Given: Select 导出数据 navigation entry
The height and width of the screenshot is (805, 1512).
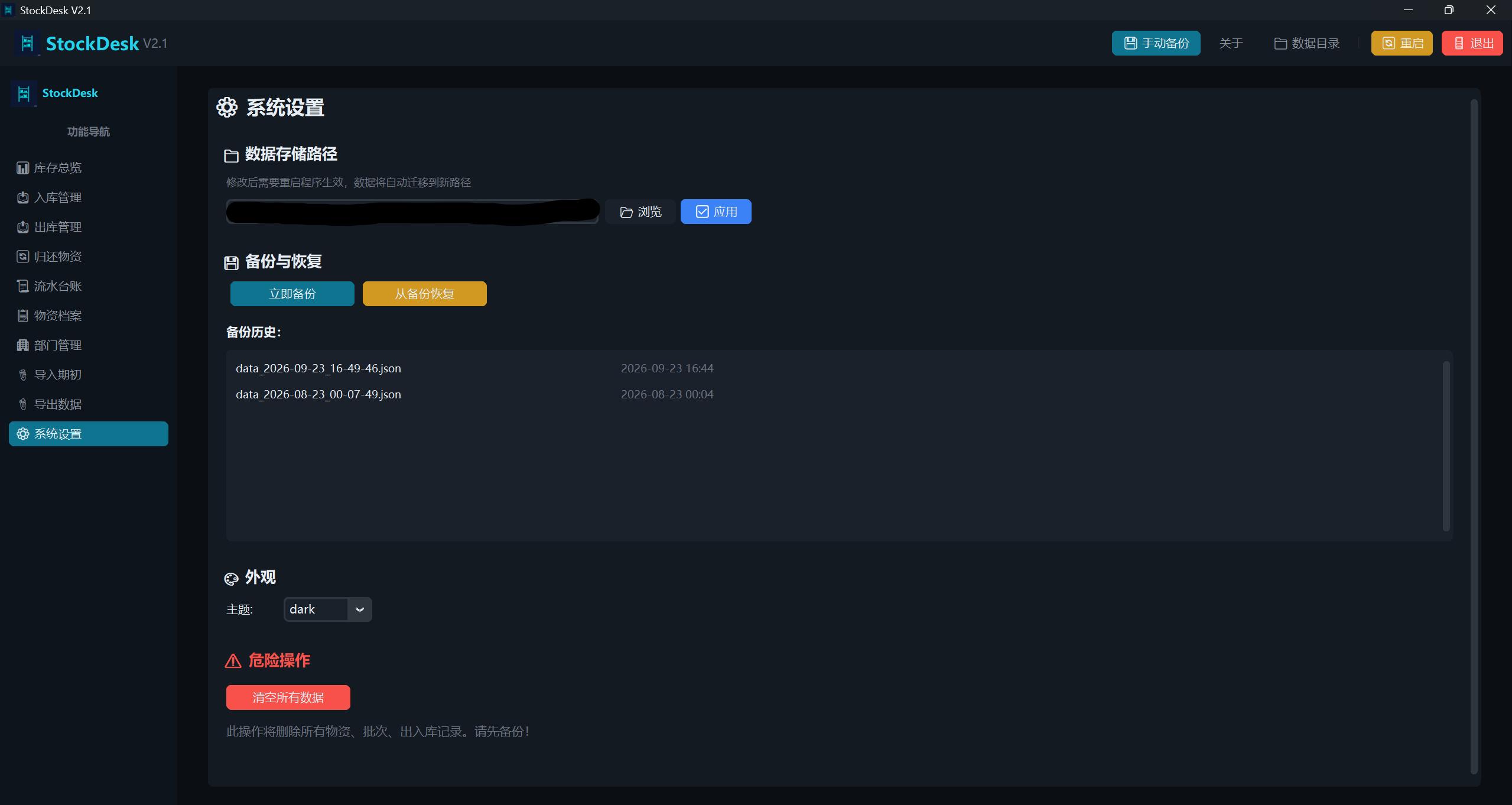Looking at the screenshot, I should click(x=89, y=404).
